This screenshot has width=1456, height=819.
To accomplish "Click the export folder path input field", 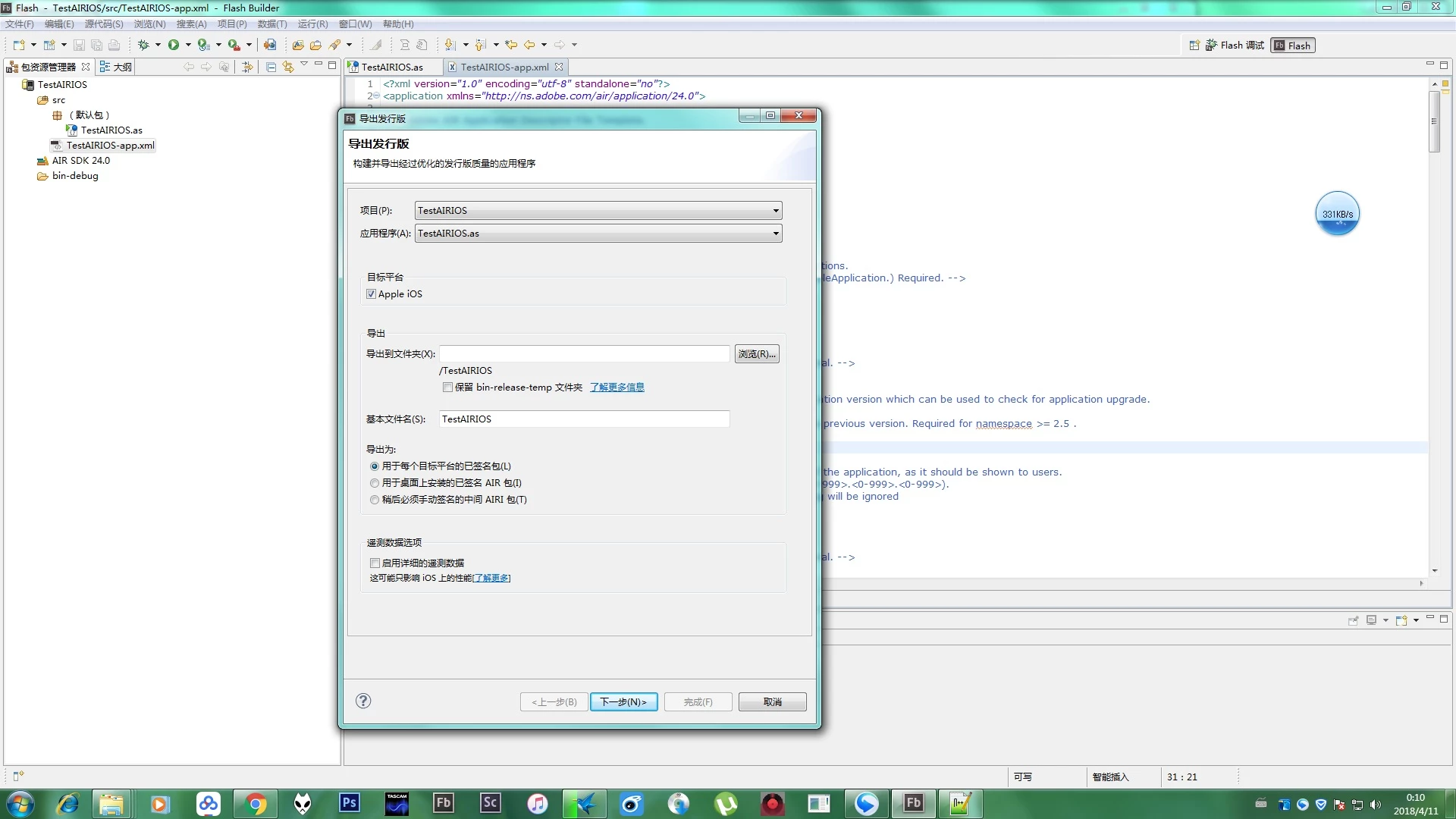I will (584, 354).
